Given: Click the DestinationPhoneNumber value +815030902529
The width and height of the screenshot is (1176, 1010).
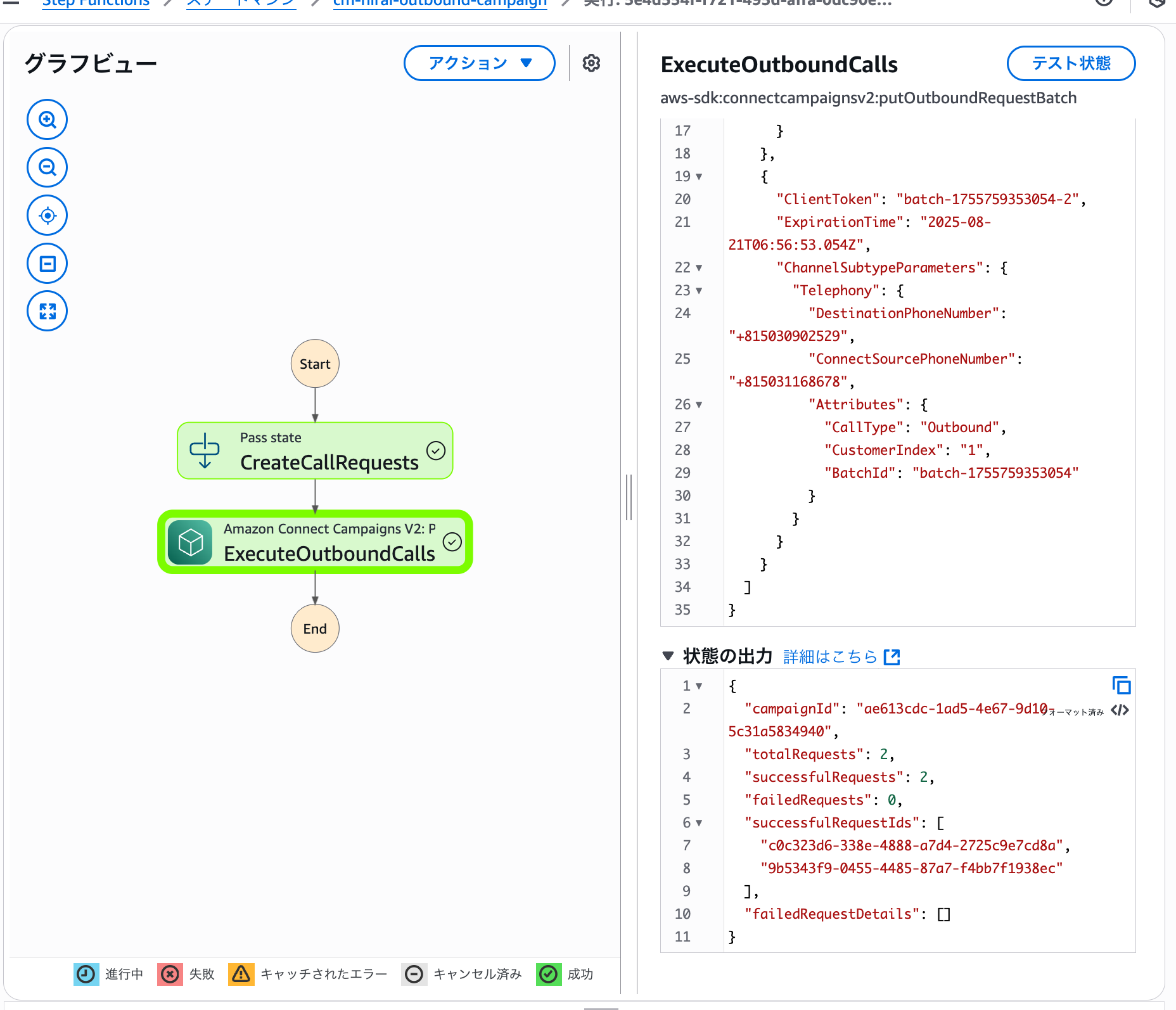Looking at the screenshot, I should coord(788,336).
